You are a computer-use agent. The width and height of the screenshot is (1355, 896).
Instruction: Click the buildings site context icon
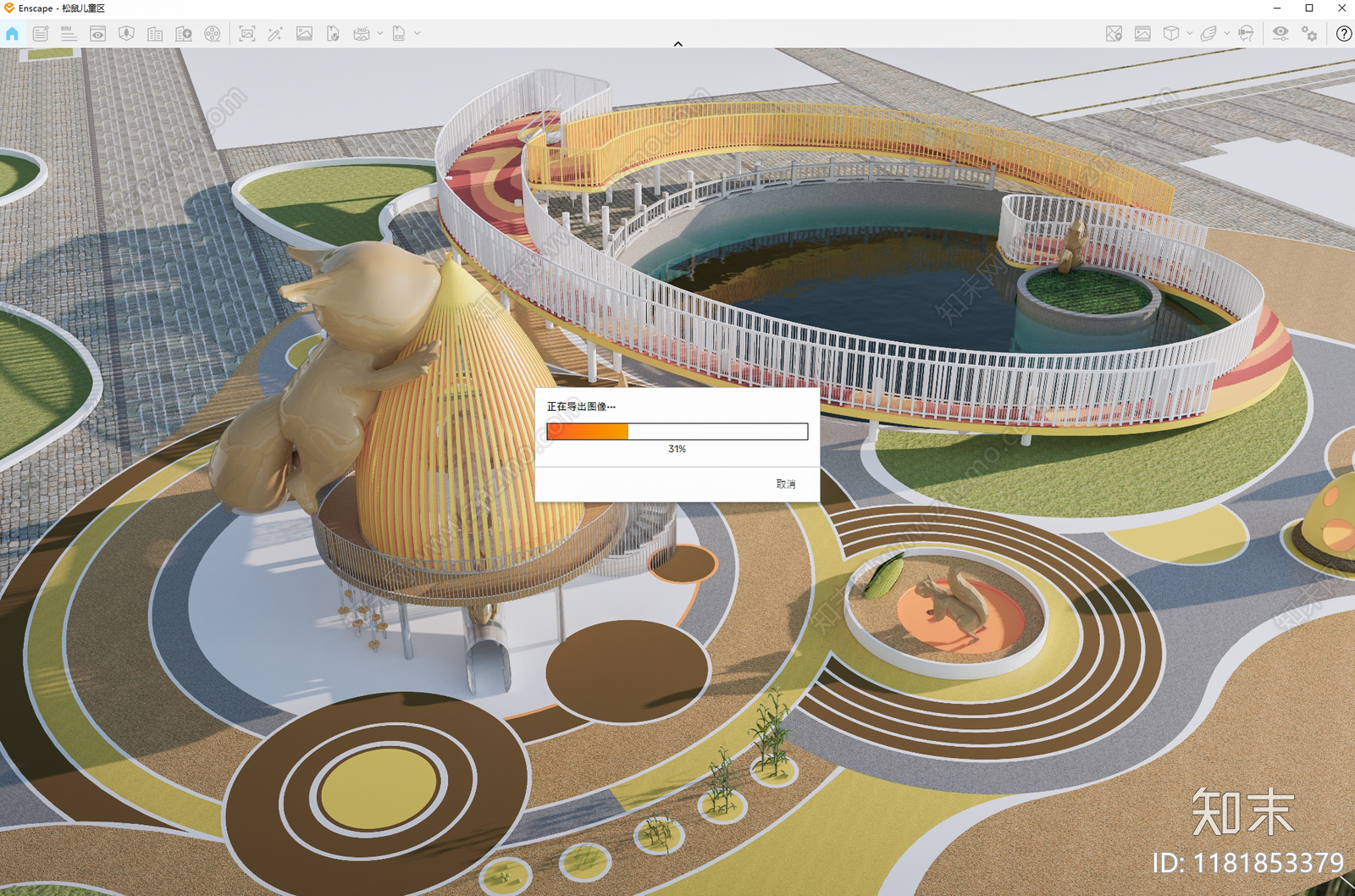(155, 34)
